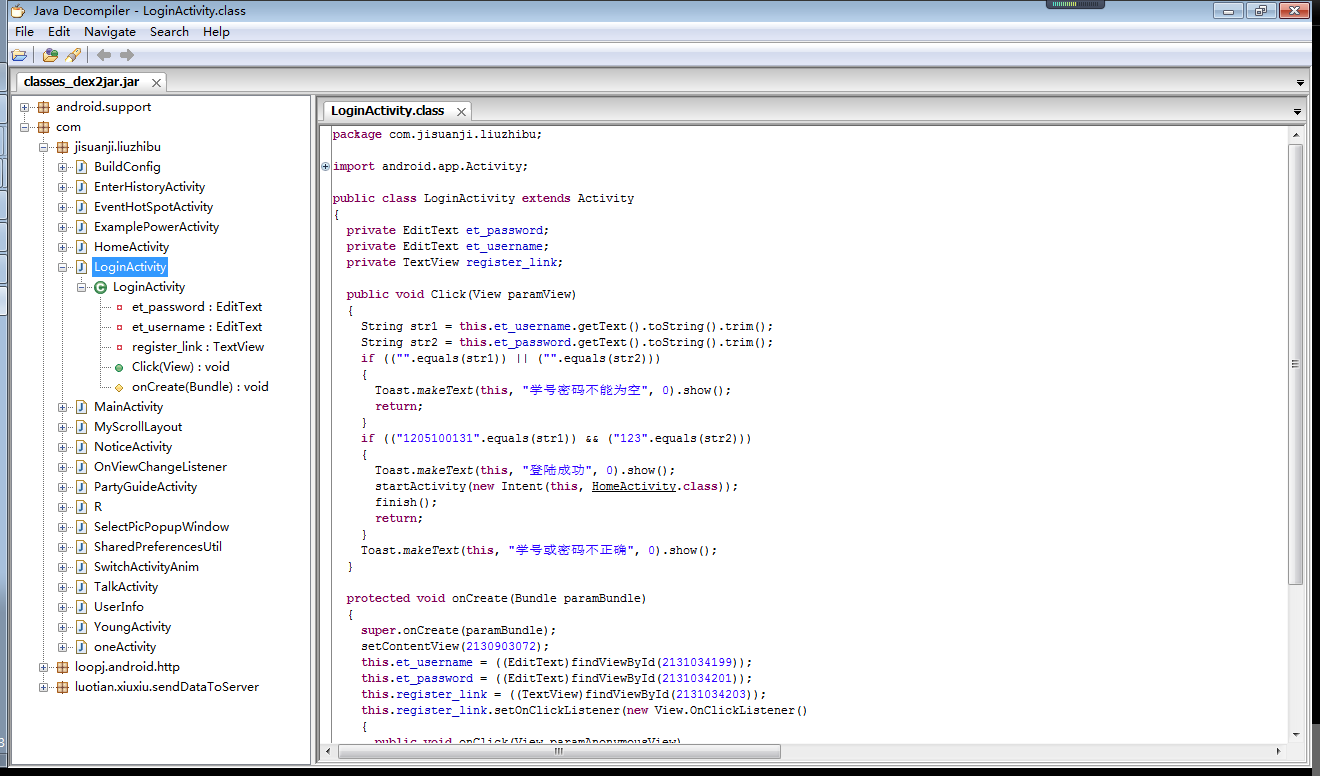
Task: Click the register_link red field icon
Action: 119,347
